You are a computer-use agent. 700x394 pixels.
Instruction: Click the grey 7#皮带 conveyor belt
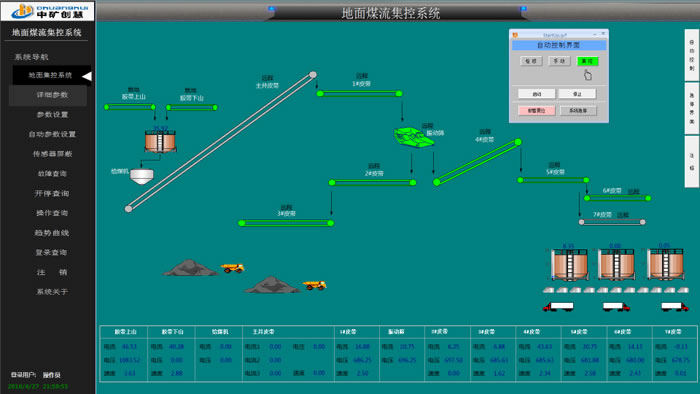(x=612, y=222)
